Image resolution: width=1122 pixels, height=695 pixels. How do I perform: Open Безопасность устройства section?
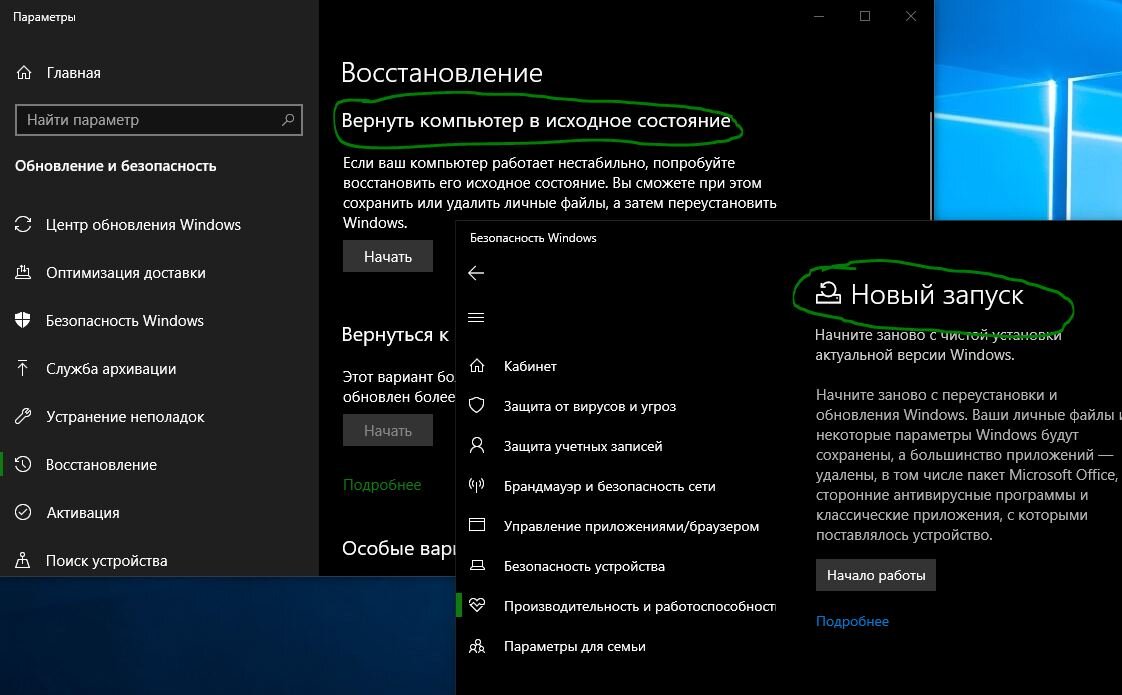[x=585, y=566]
